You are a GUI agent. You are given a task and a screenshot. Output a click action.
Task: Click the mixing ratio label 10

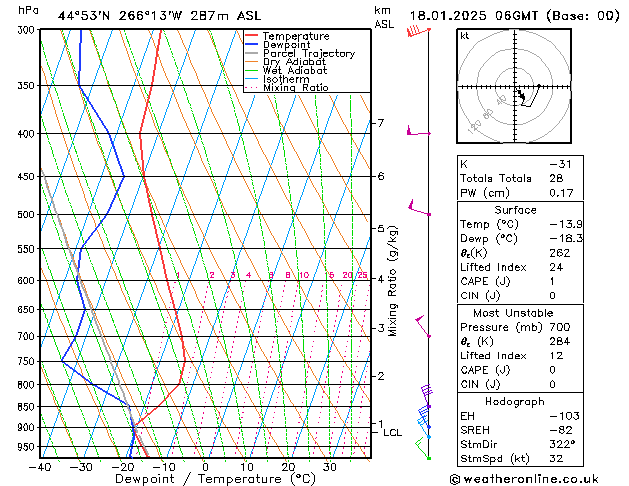[x=304, y=275]
